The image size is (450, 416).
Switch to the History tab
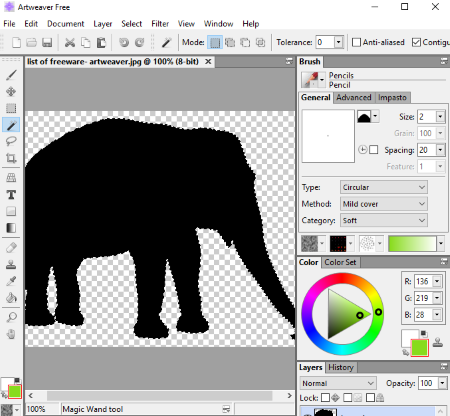341,367
